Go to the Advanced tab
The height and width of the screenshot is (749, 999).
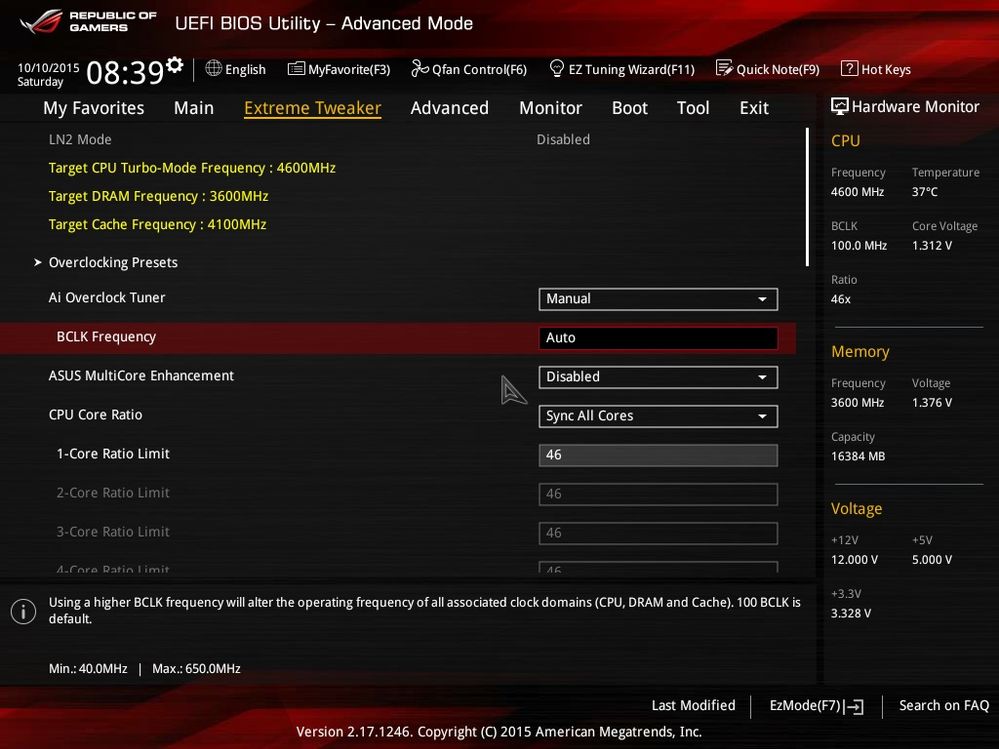pyautogui.click(x=450, y=108)
